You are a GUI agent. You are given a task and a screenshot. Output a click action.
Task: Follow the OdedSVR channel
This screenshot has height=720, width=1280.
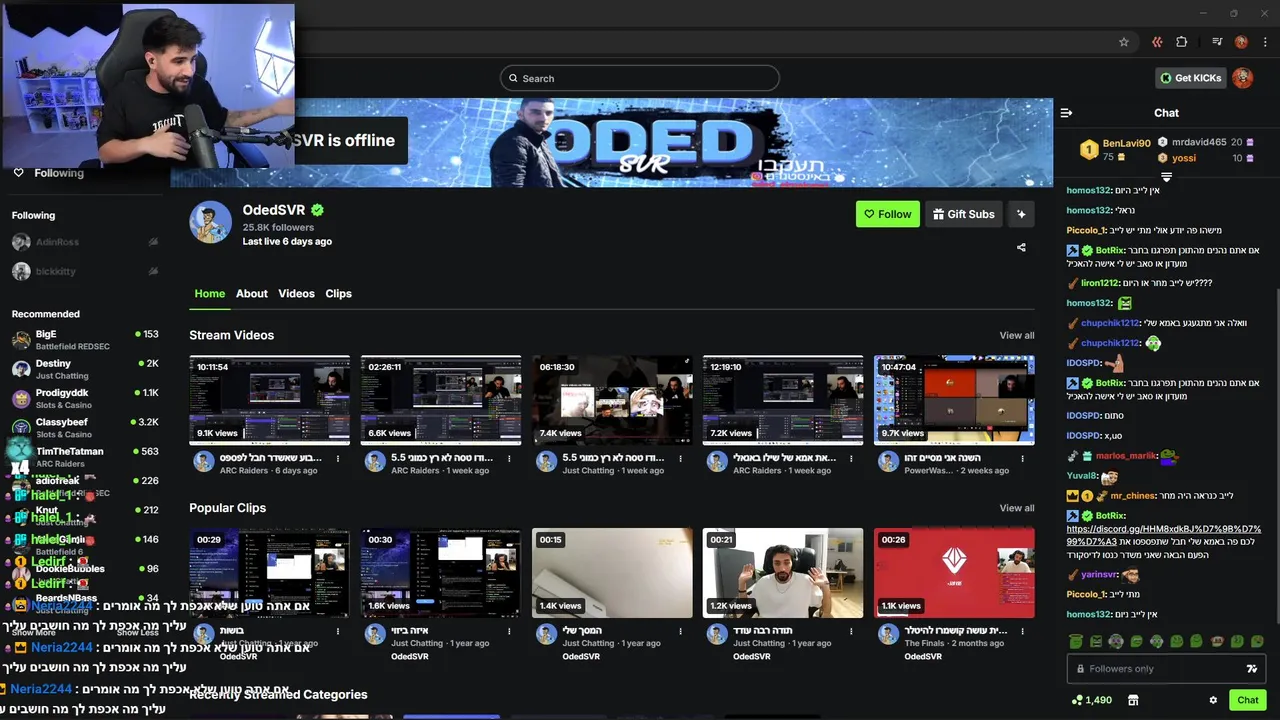[x=888, y=214]
